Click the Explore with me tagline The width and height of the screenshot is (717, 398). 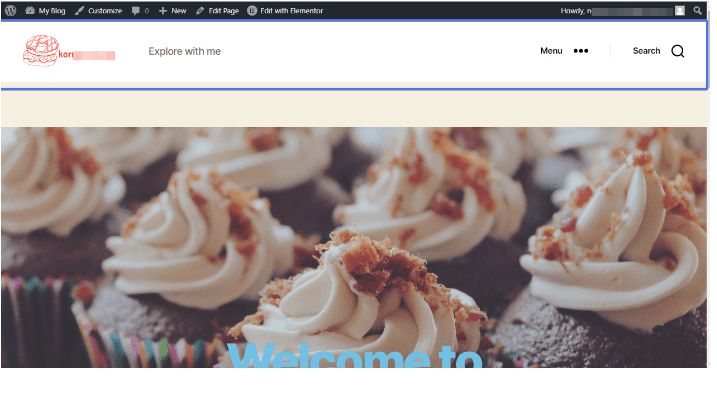(184, 51)
